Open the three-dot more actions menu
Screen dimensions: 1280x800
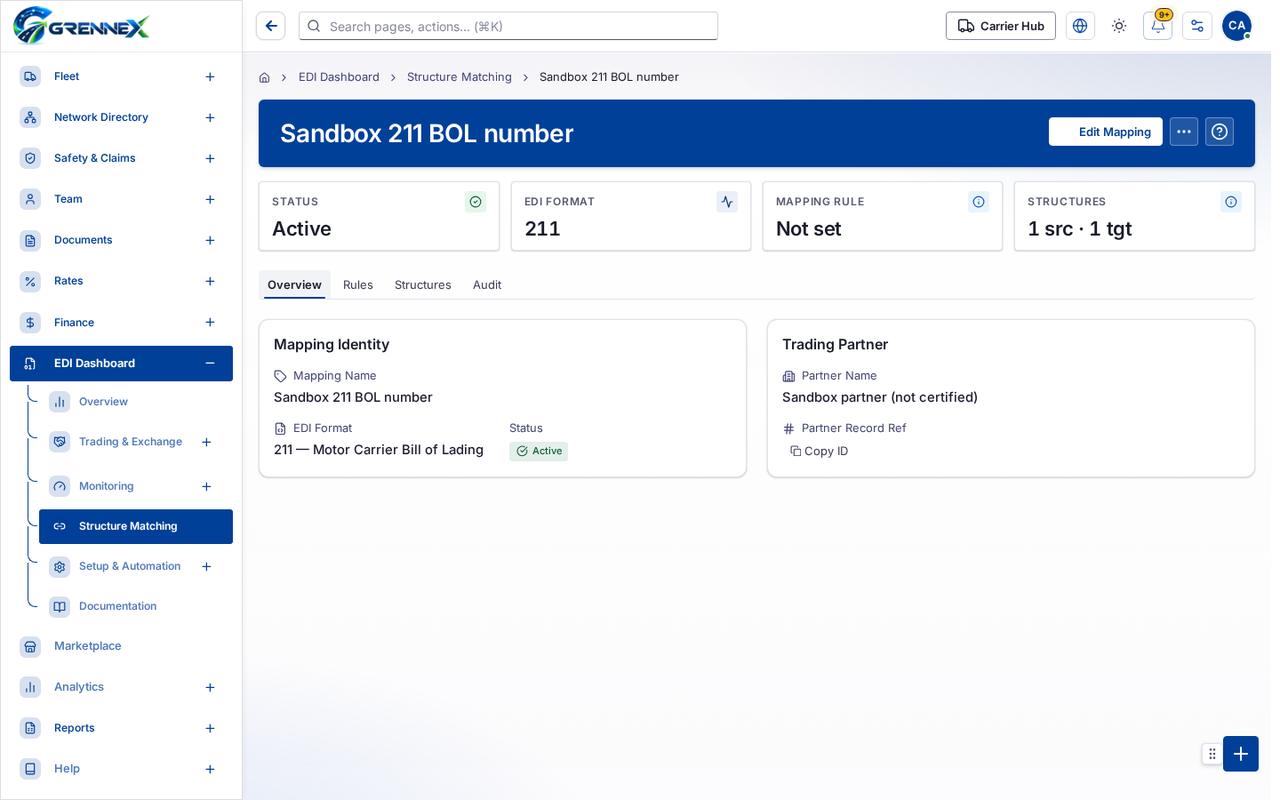tap(1184, 132)
